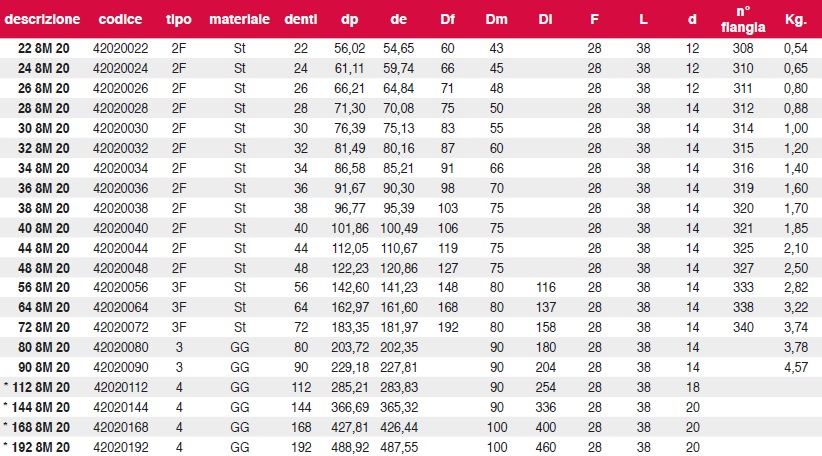Click product code 42020024
Image resolution: width=822 pixels, height=456 pixels.
(121, 68)
